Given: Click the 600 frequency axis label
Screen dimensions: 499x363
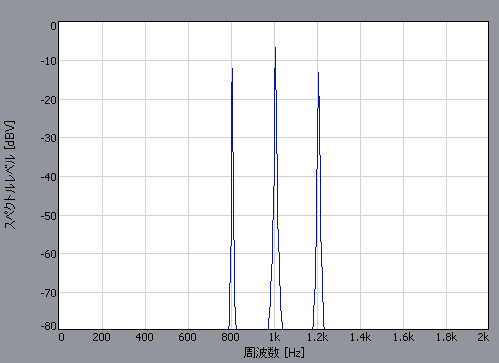Looking at the screenshot, I should (187, 337).
